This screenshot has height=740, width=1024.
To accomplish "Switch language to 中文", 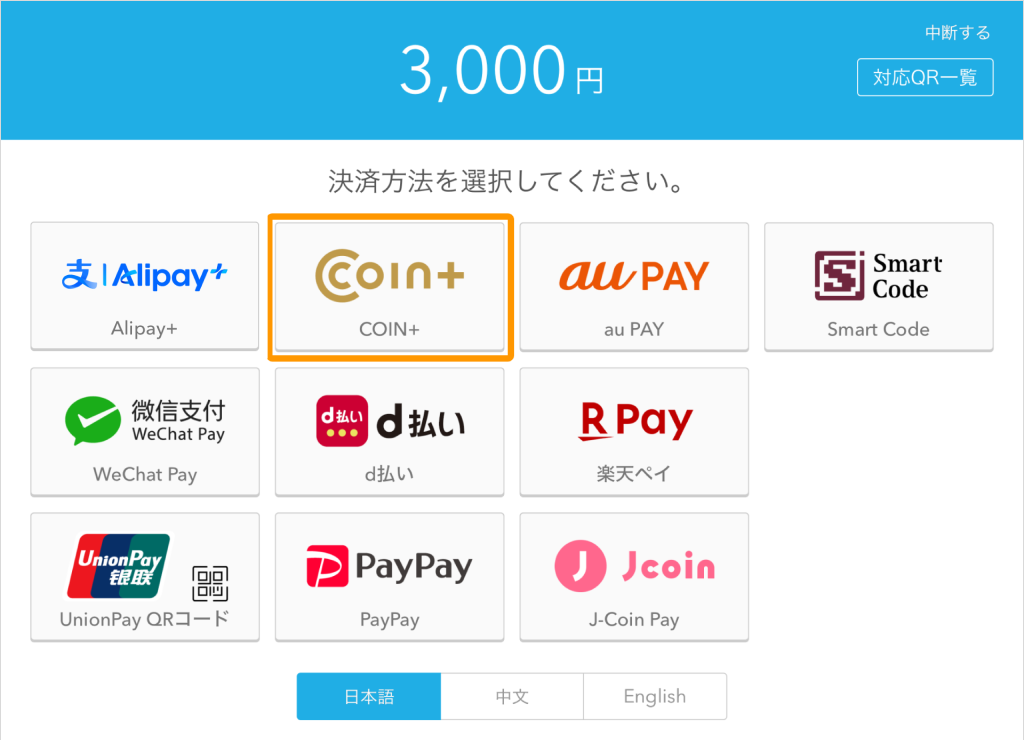I will pos(512,696).
